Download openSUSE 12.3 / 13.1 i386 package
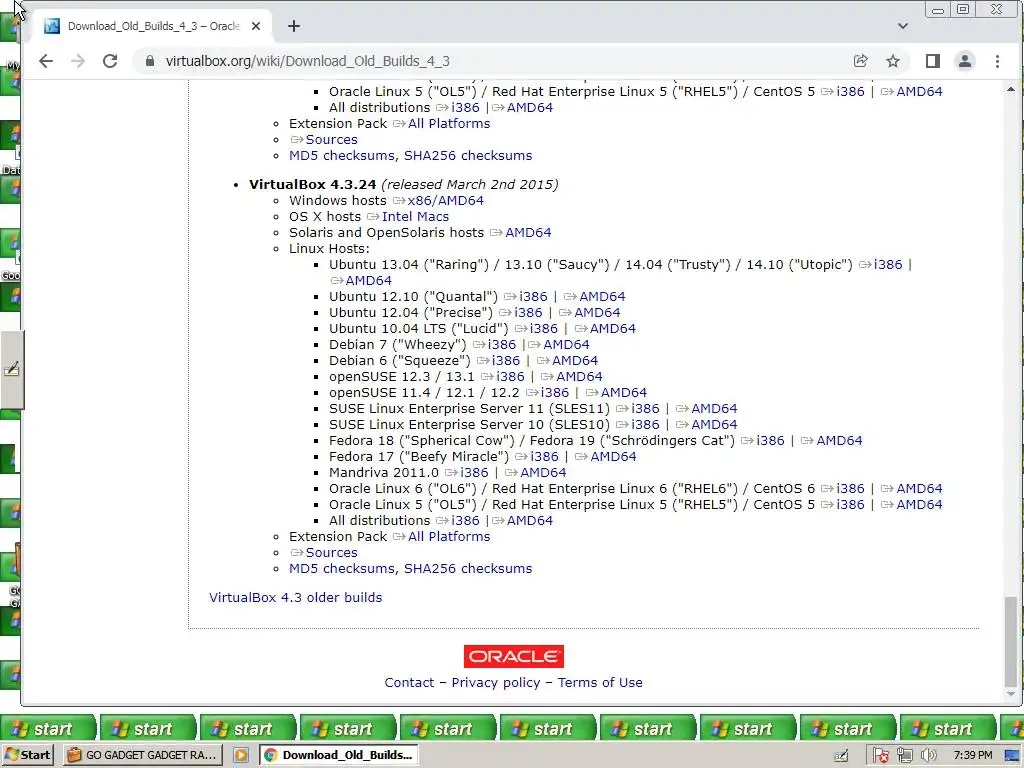The height and width of the screenshot is (768, 1024). [510, 377]
